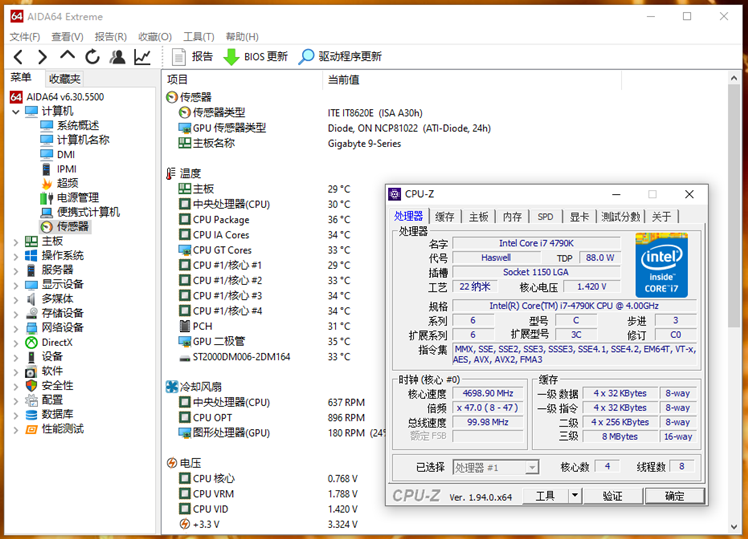Collapse the 计算机 tree node

click(16, 112)
